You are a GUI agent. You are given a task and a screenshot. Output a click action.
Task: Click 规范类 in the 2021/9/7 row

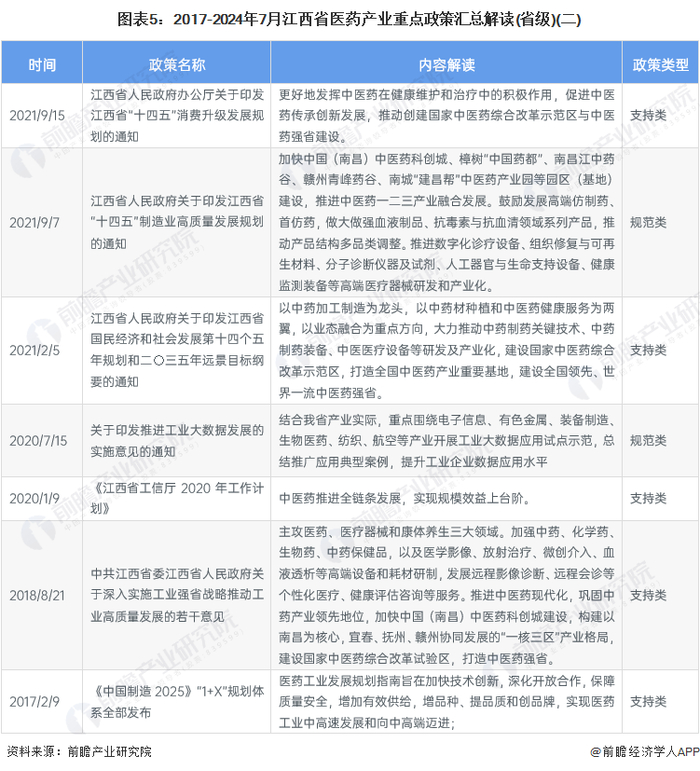(x=648, y=223)
